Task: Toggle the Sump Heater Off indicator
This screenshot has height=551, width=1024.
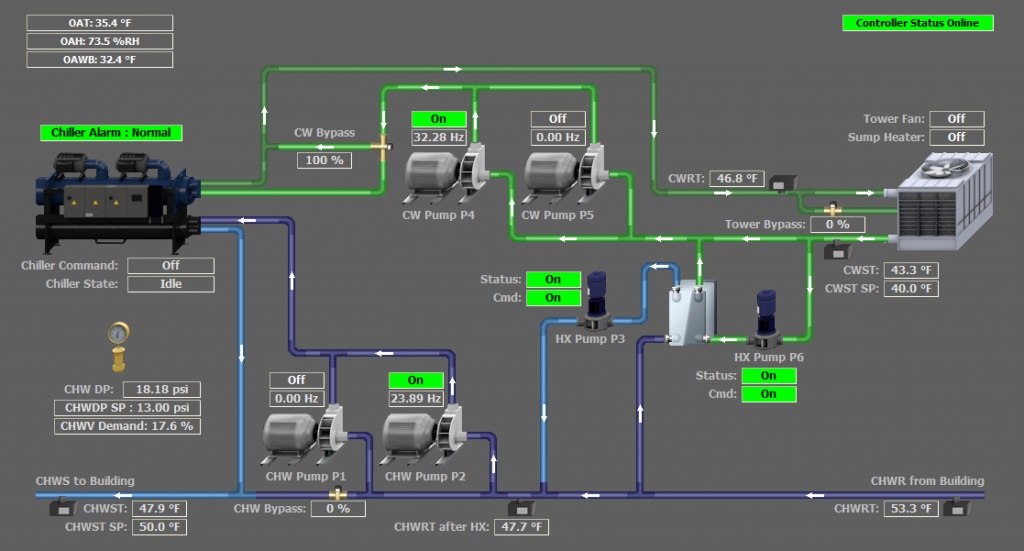Action: click(x=956, y=137)
